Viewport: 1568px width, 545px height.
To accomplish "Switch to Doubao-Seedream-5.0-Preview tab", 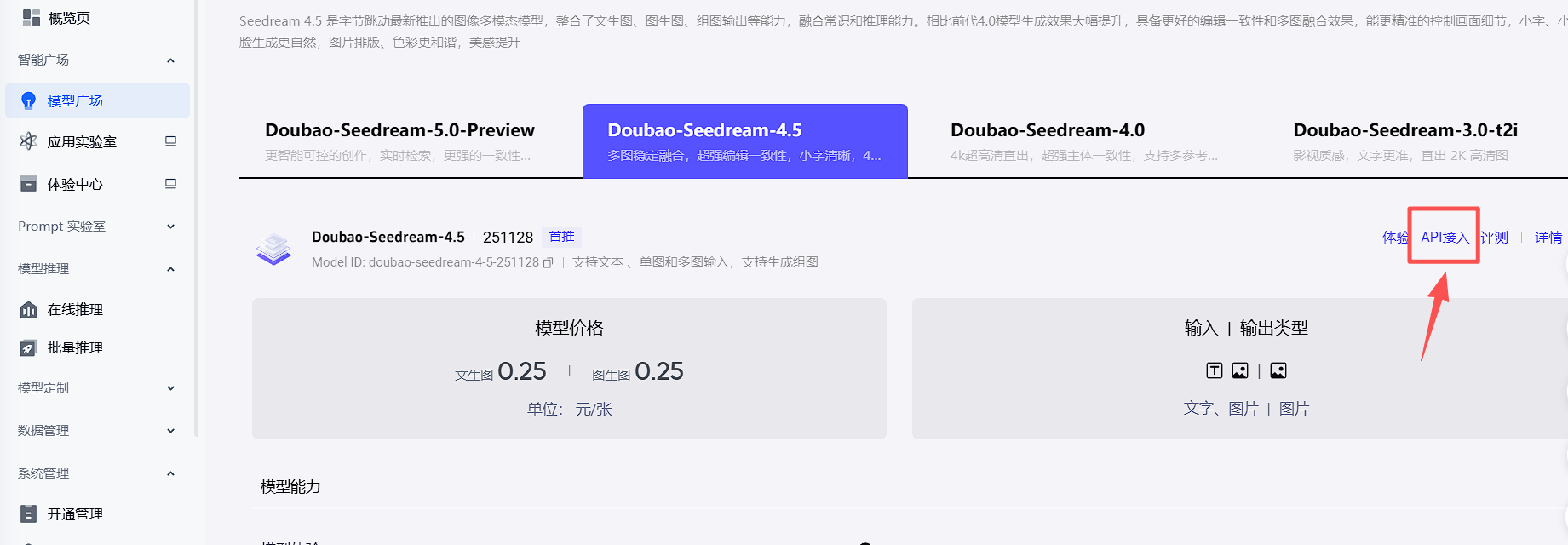I will (x=399, y=141).
